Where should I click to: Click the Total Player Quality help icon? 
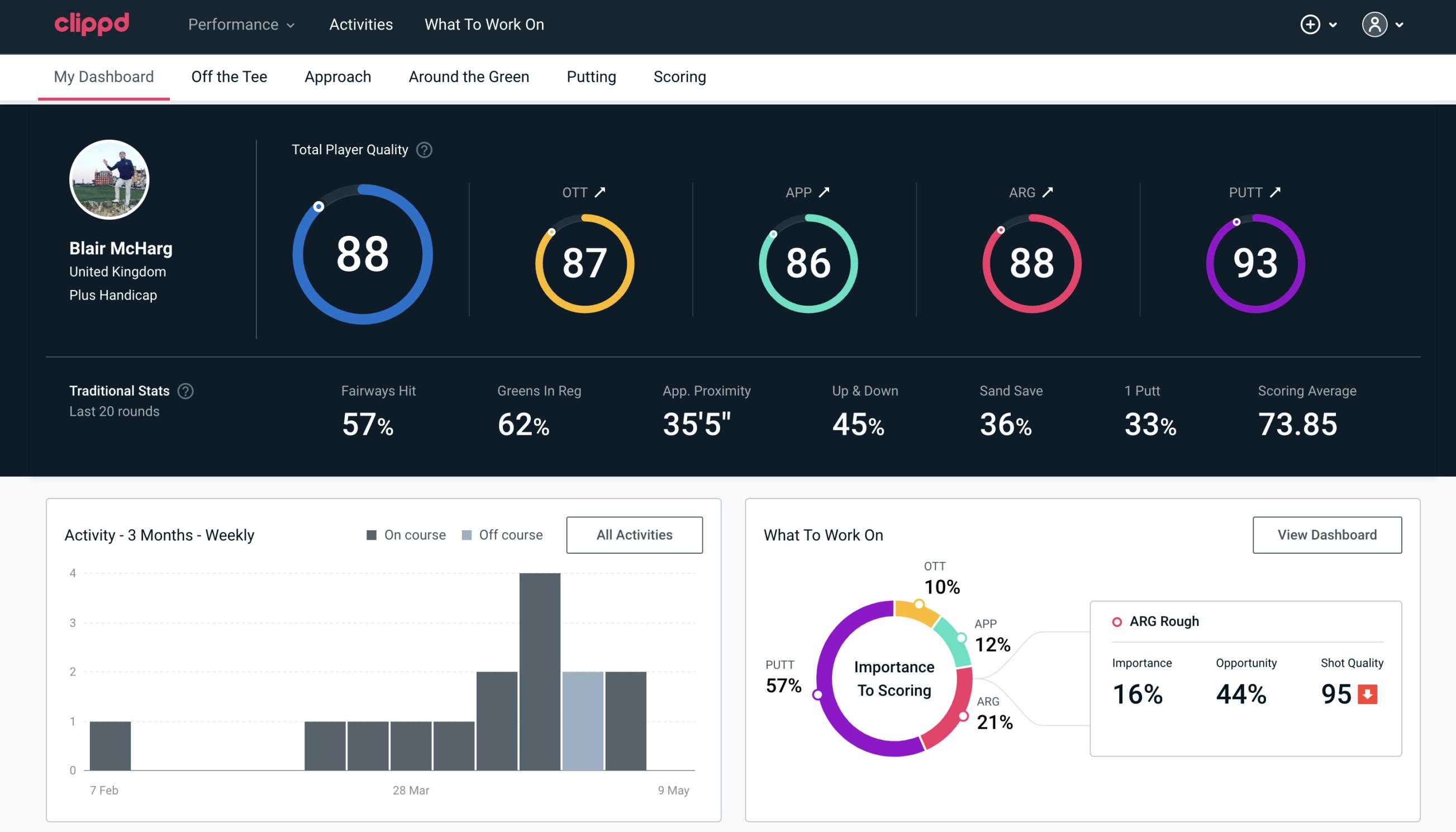point(422,150)
